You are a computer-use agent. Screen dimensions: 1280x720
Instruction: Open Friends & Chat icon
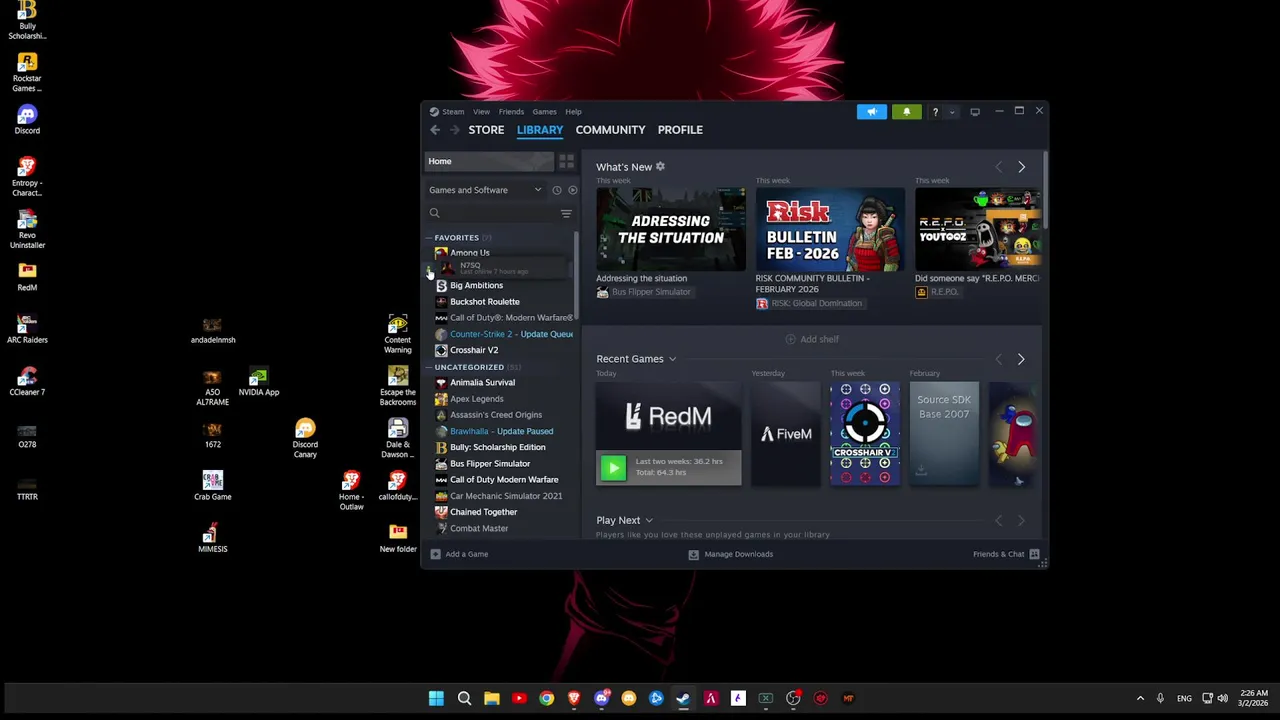(1034, 554)
